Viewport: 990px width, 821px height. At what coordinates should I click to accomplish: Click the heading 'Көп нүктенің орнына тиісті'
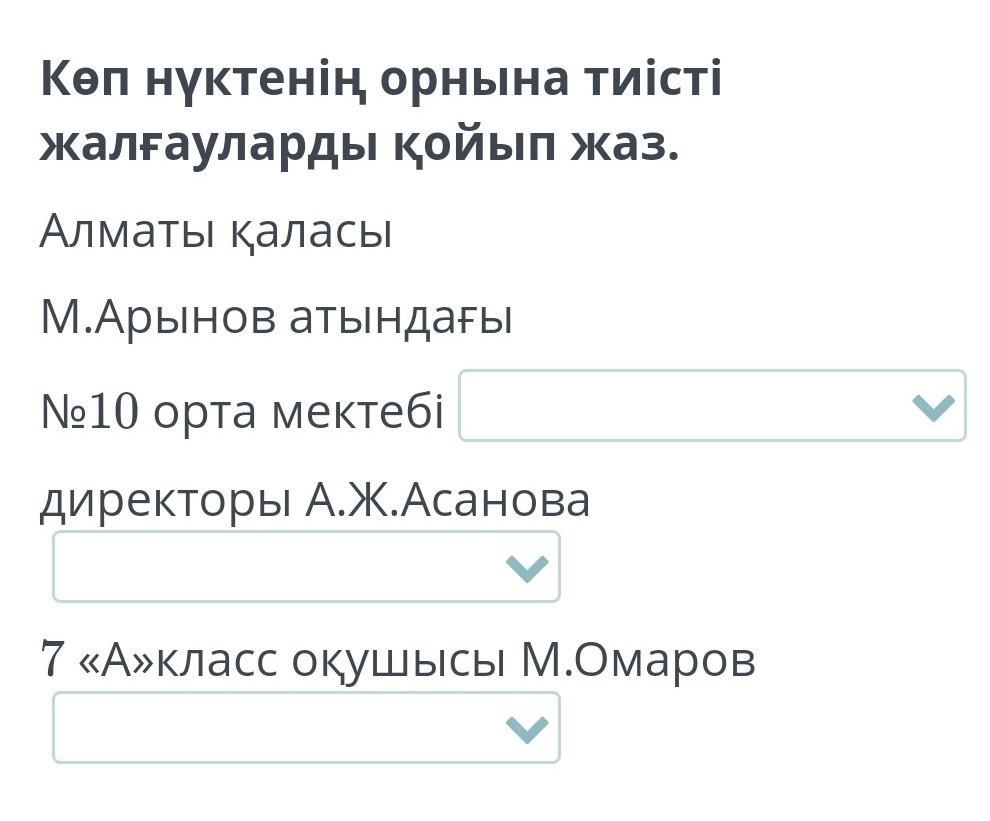[x=381, y=80]
